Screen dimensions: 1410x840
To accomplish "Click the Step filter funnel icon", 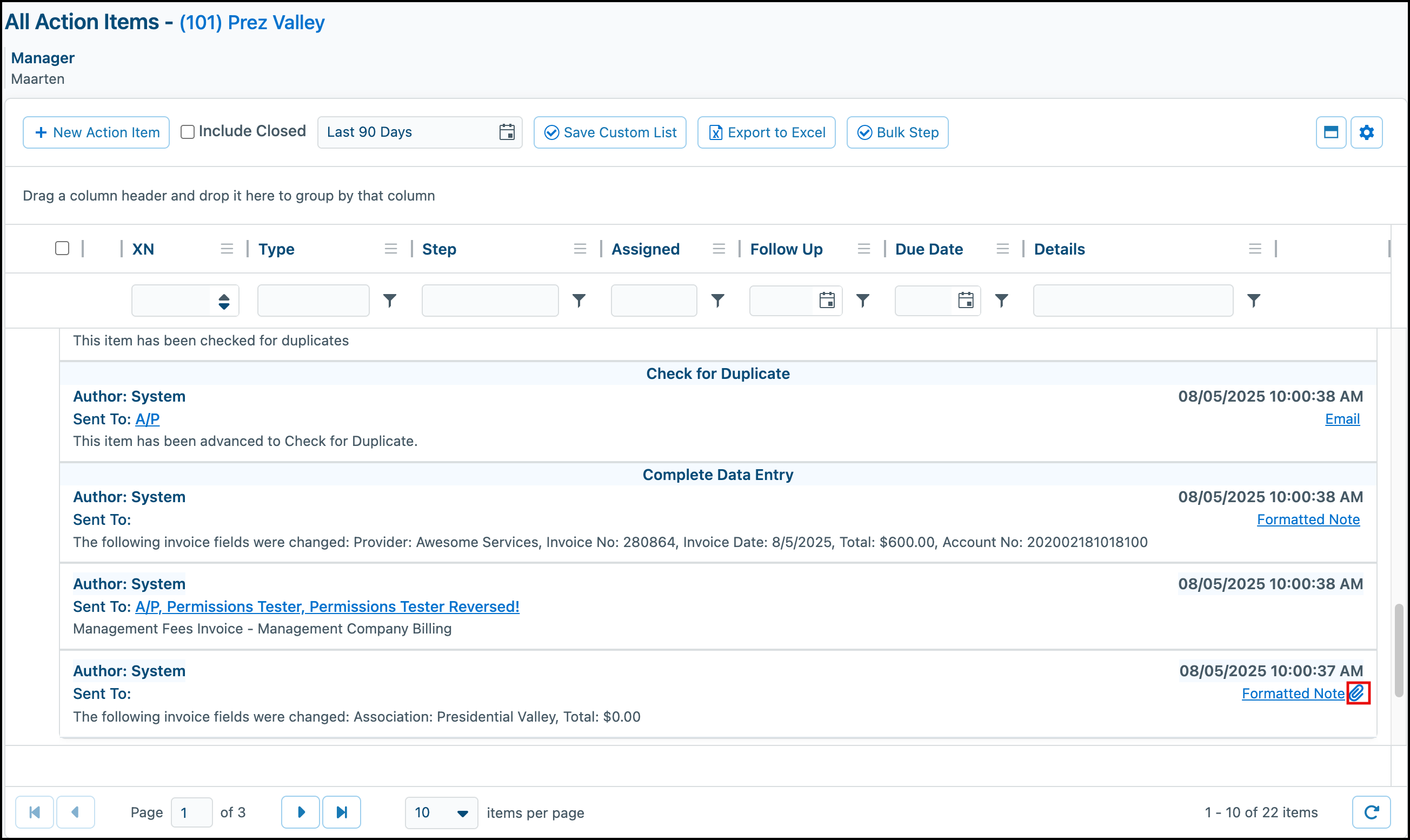I will coord(578,301).
